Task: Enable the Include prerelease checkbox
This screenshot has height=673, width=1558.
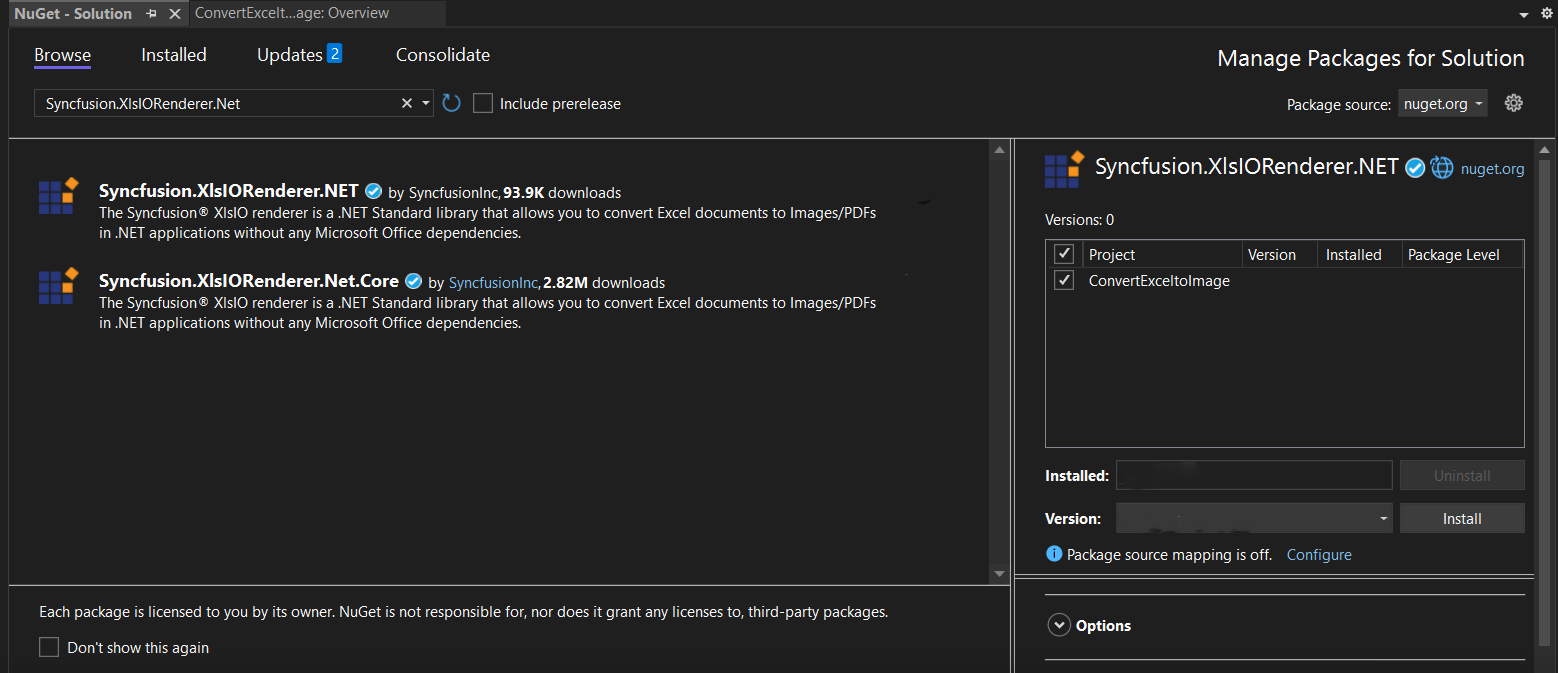Action: pos(483,102)
